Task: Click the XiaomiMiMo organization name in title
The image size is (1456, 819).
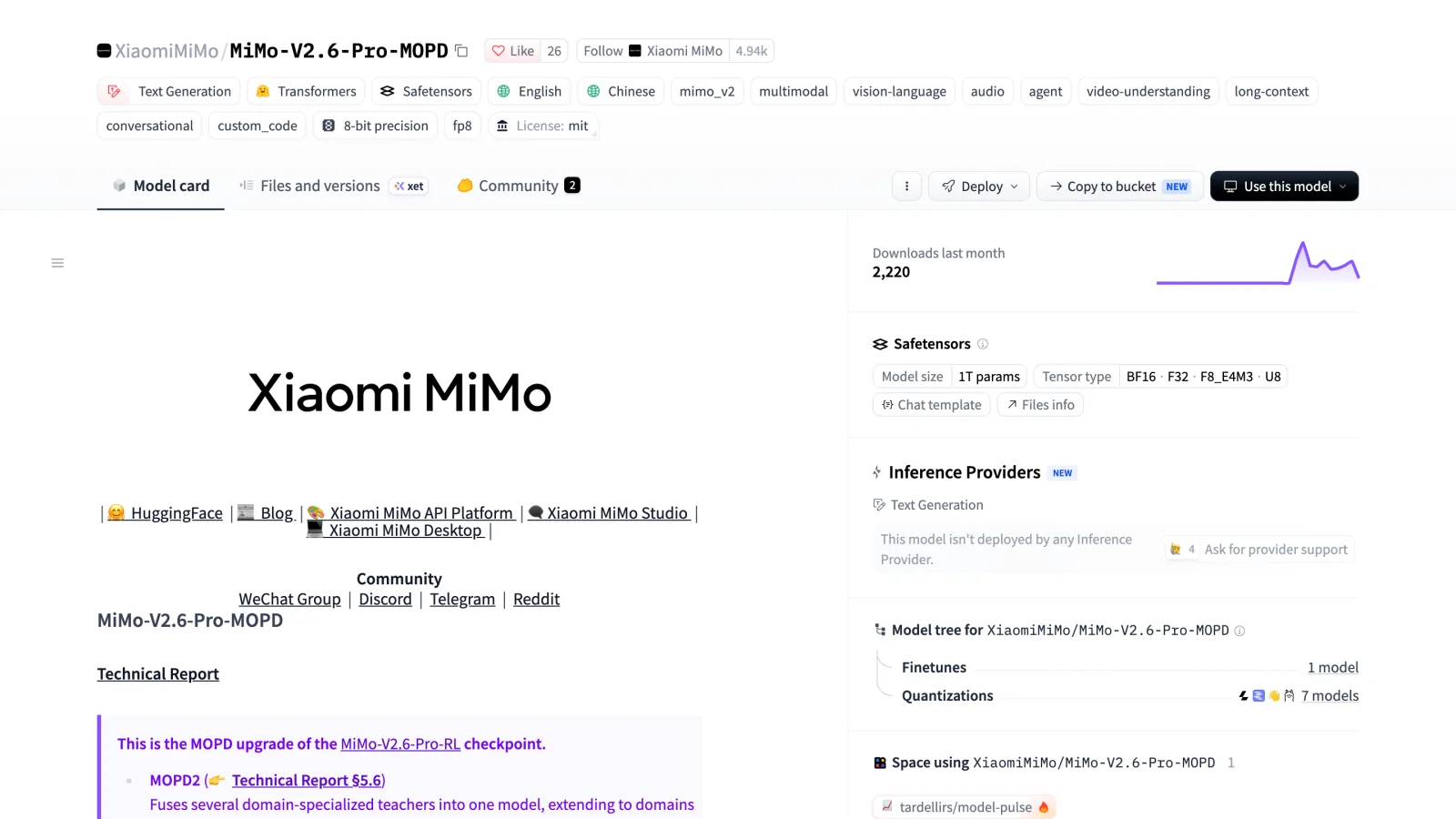Action: [167, 51]
